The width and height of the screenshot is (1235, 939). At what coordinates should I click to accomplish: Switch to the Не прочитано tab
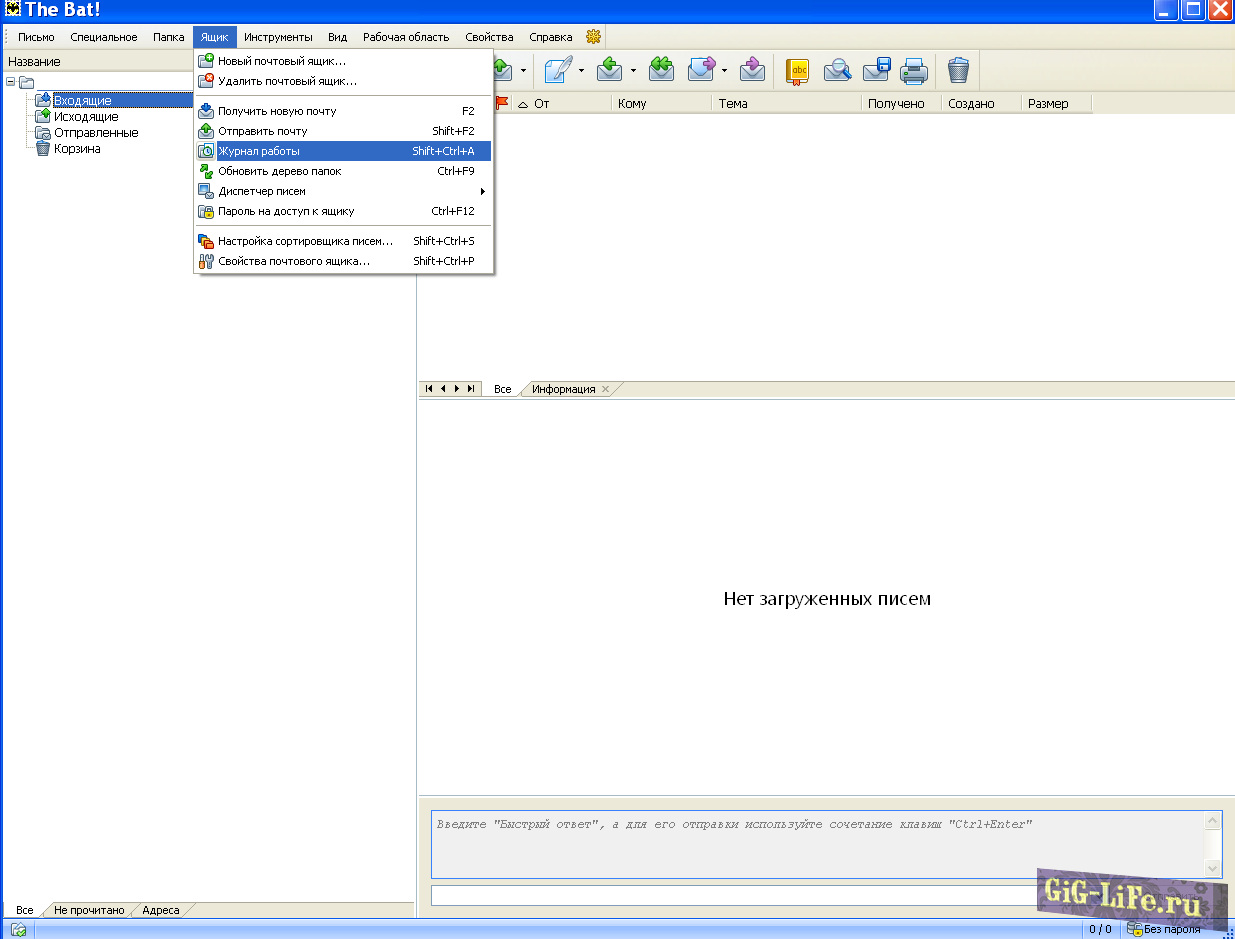[89, 910]
